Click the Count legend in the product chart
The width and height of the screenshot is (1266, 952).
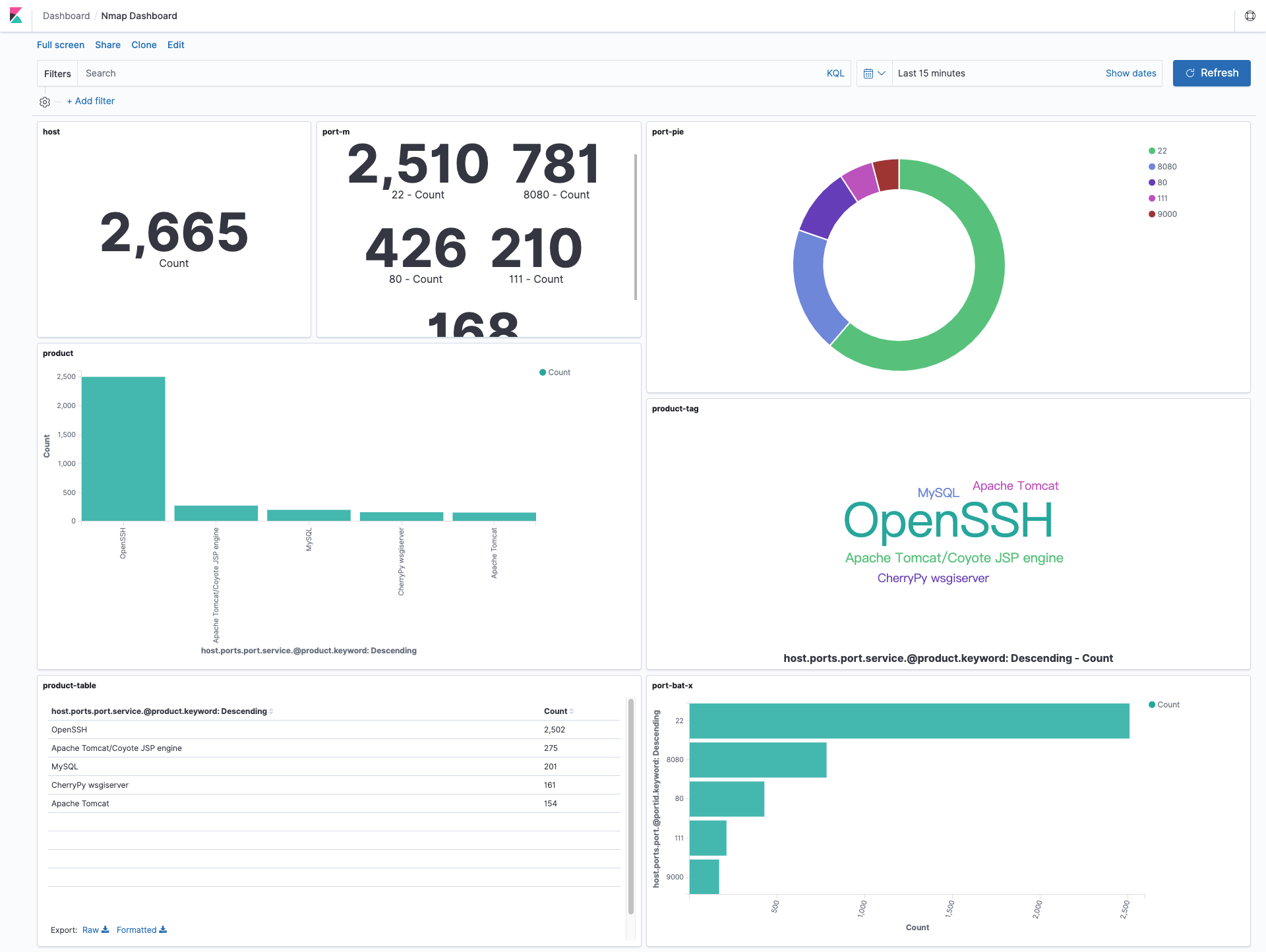(555, 372)
